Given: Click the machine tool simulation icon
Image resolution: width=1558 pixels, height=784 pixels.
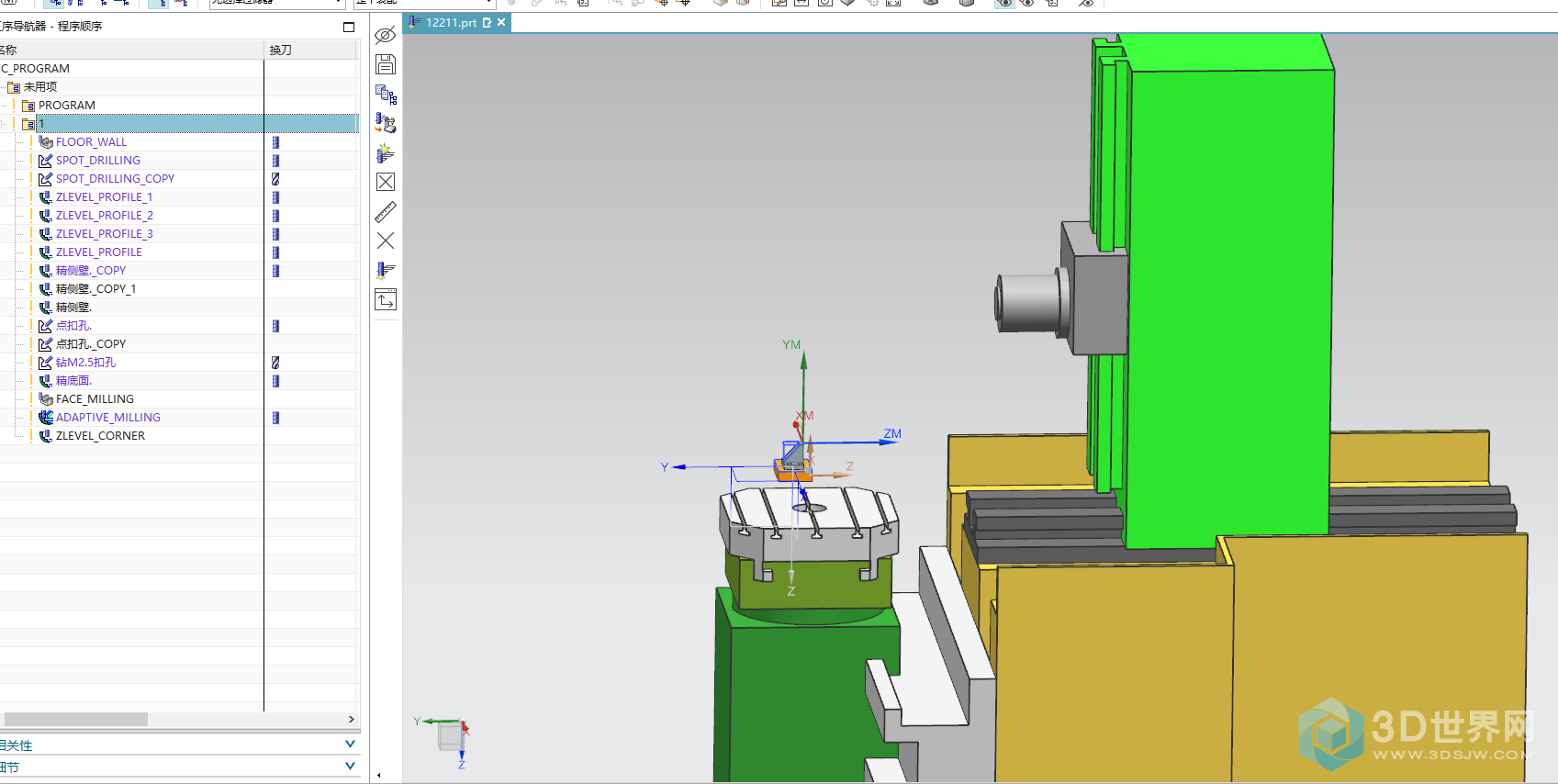Looking at the screenshot, I should tap(386, 123).
